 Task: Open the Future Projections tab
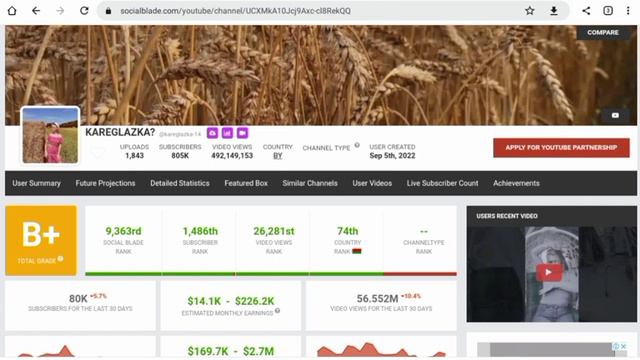point(105,183)
